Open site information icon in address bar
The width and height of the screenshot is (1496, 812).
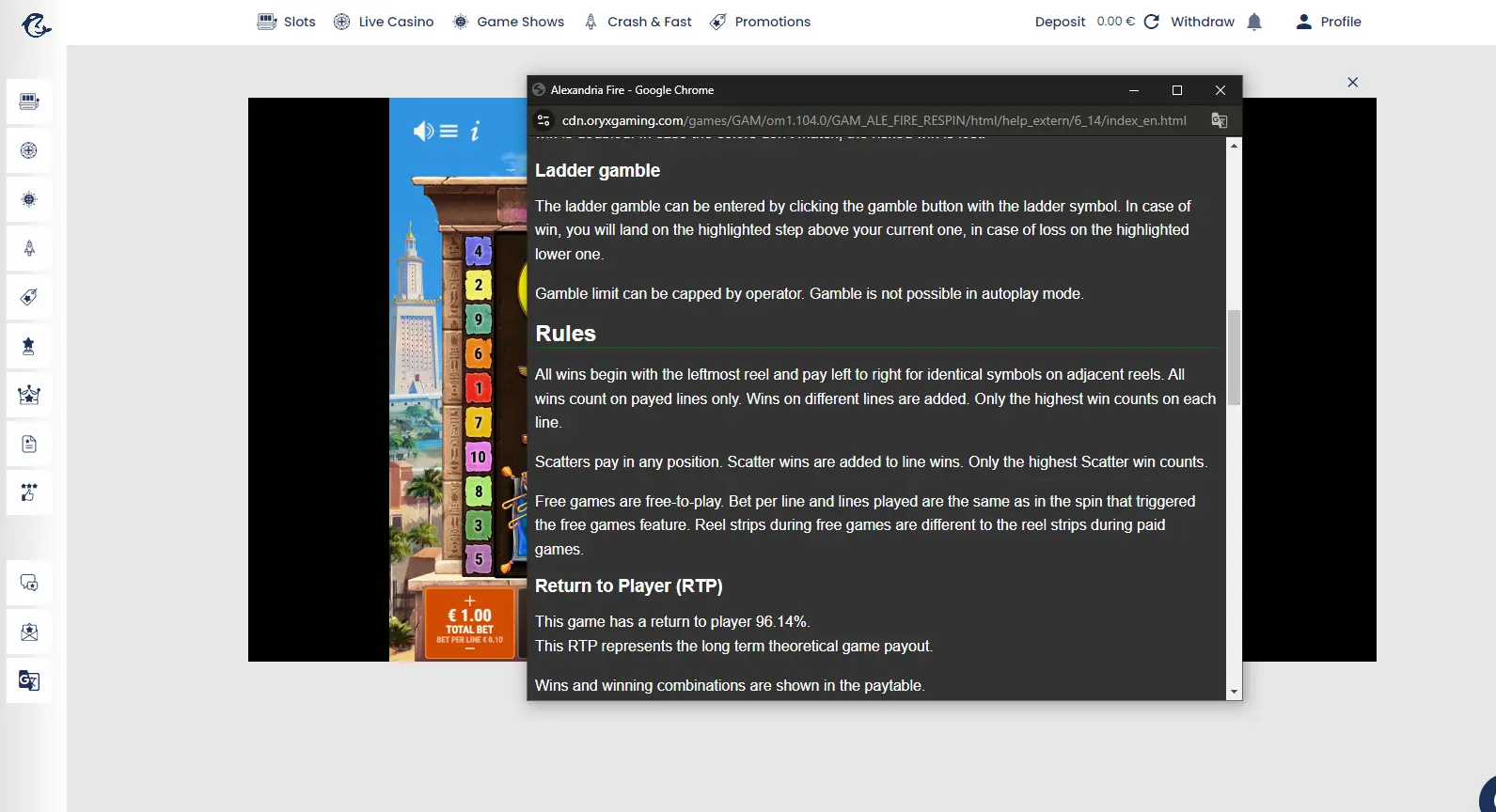(x=543, y=120)
